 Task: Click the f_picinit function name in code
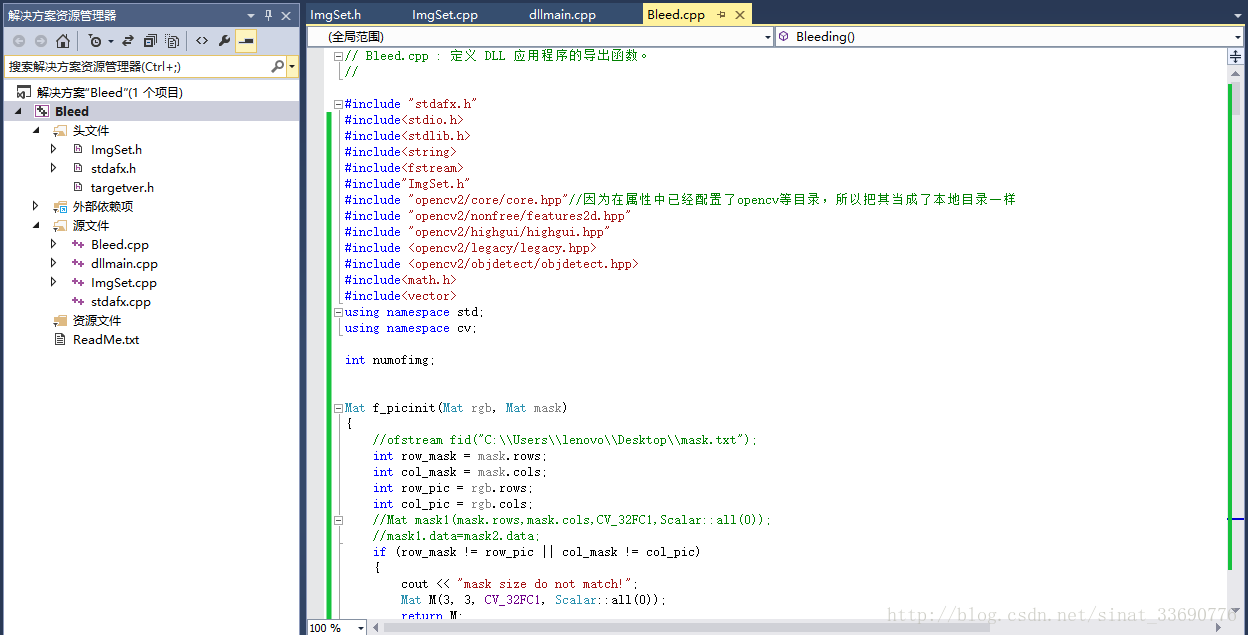pyautogui.click(x=404, y=408)
